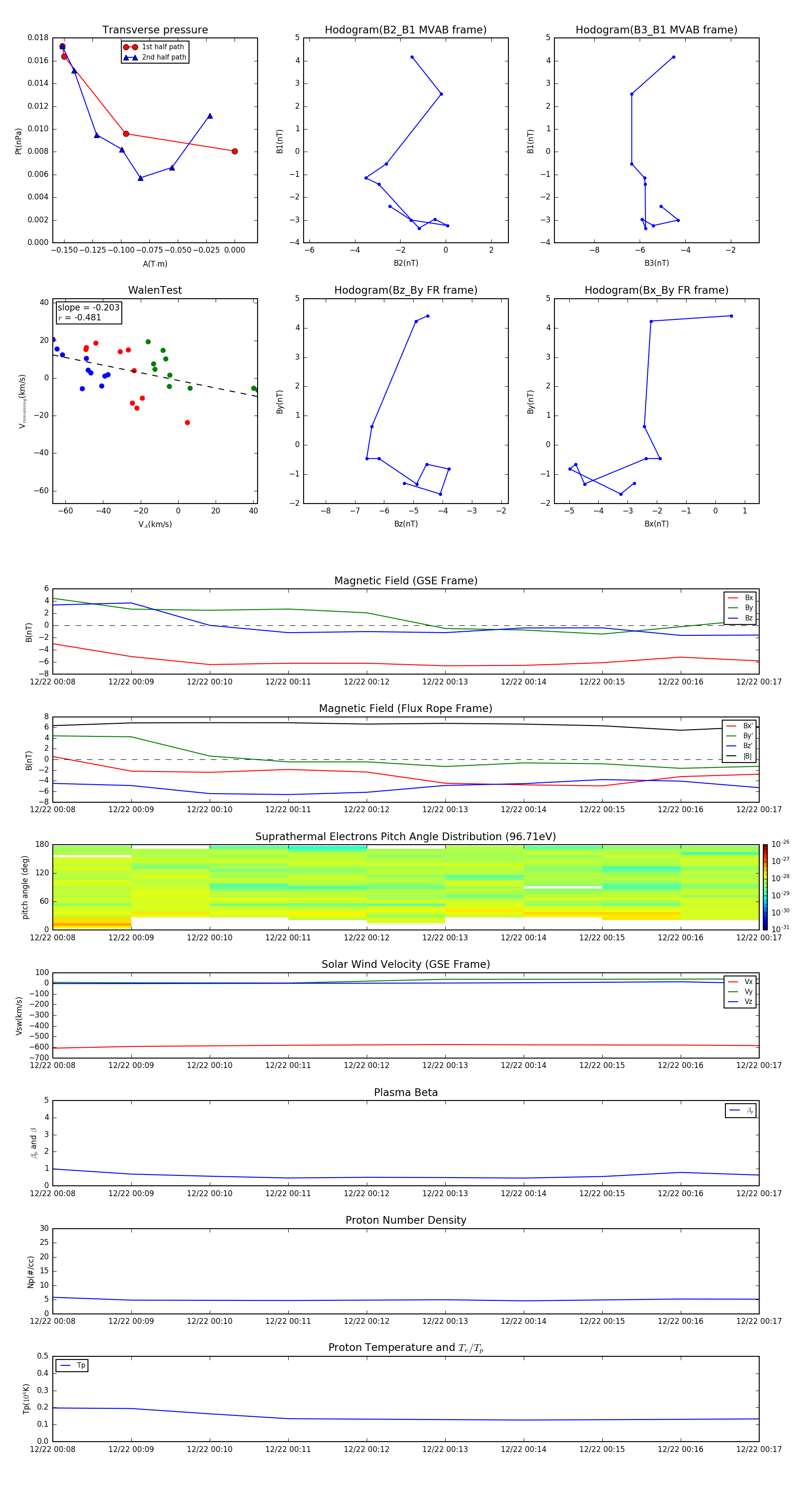Click the "Magnetic Field (Flux Rope Frame)" title
812x1489 pixels.
406,709
